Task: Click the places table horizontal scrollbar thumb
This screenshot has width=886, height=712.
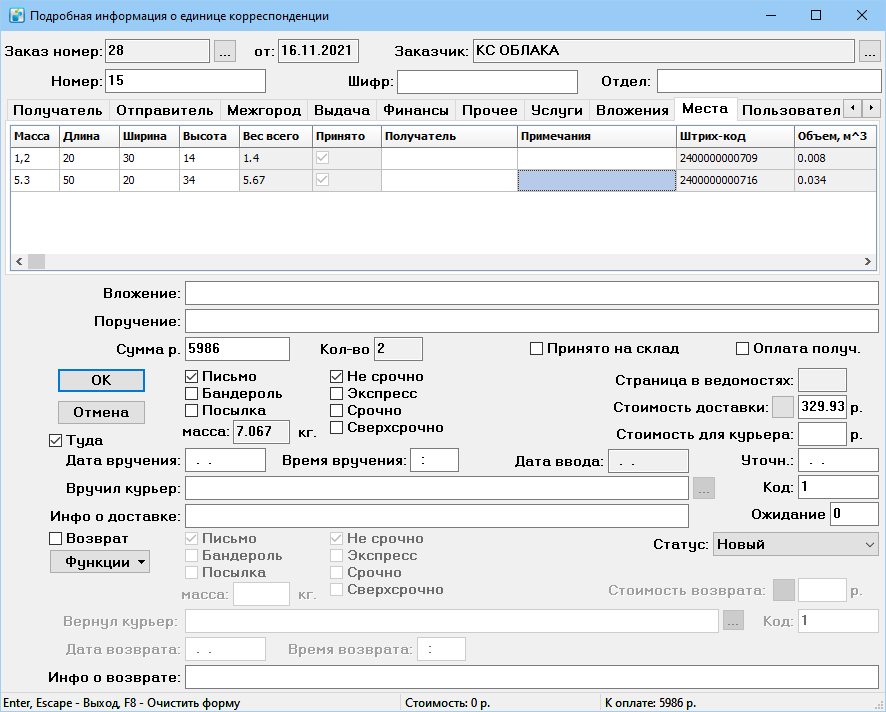Action: pos(36,261)
